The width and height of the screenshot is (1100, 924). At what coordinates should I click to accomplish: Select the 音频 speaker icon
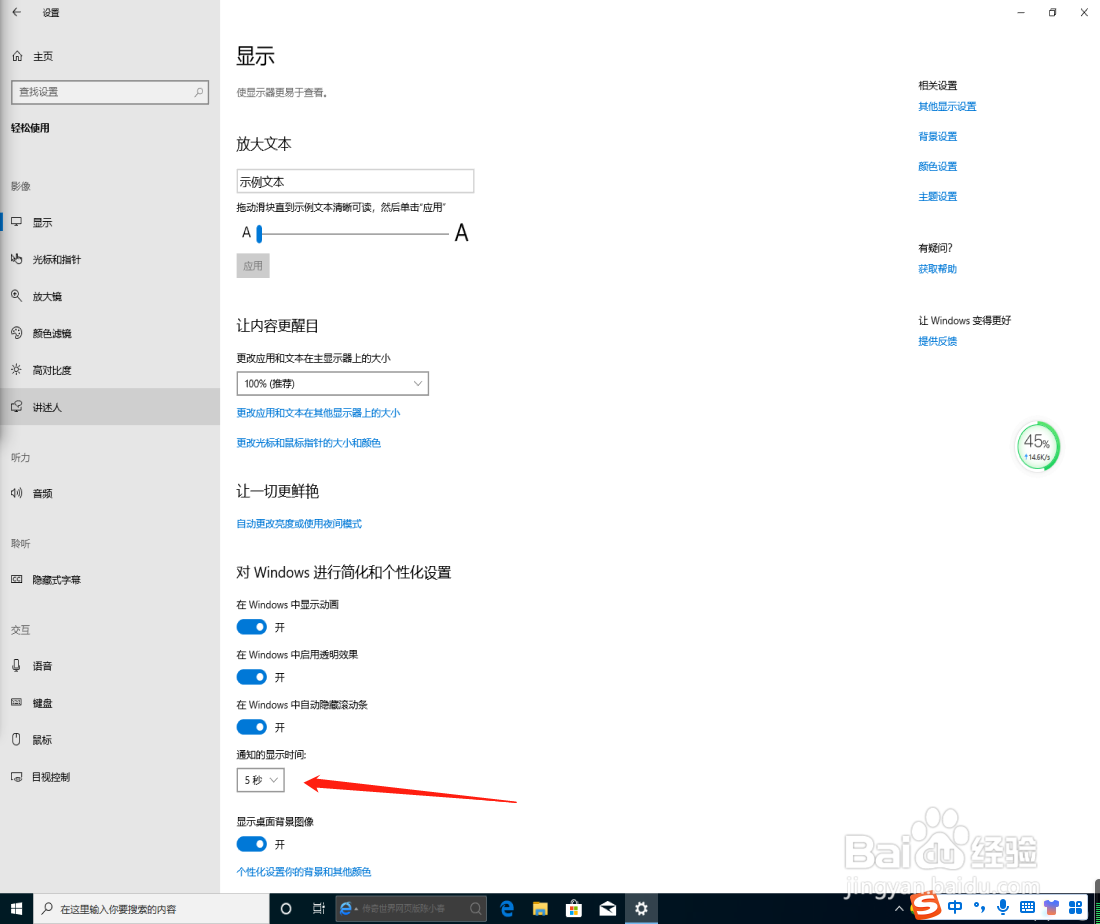tap(17, 493)
